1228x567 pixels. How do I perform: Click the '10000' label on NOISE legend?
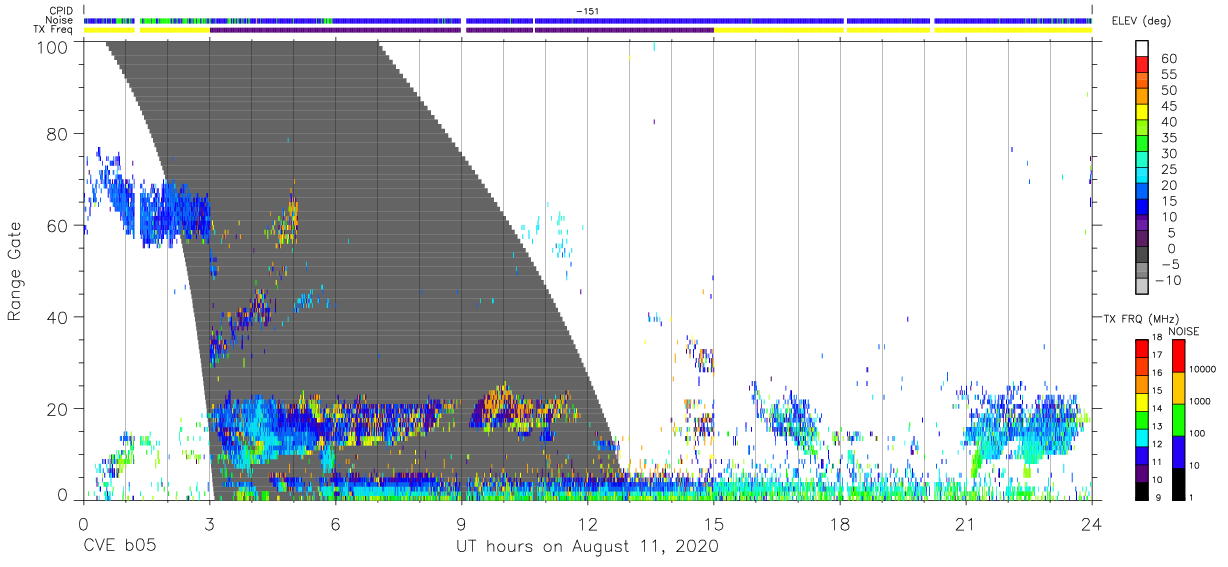pyautogui.click(x=1204, y=370)
